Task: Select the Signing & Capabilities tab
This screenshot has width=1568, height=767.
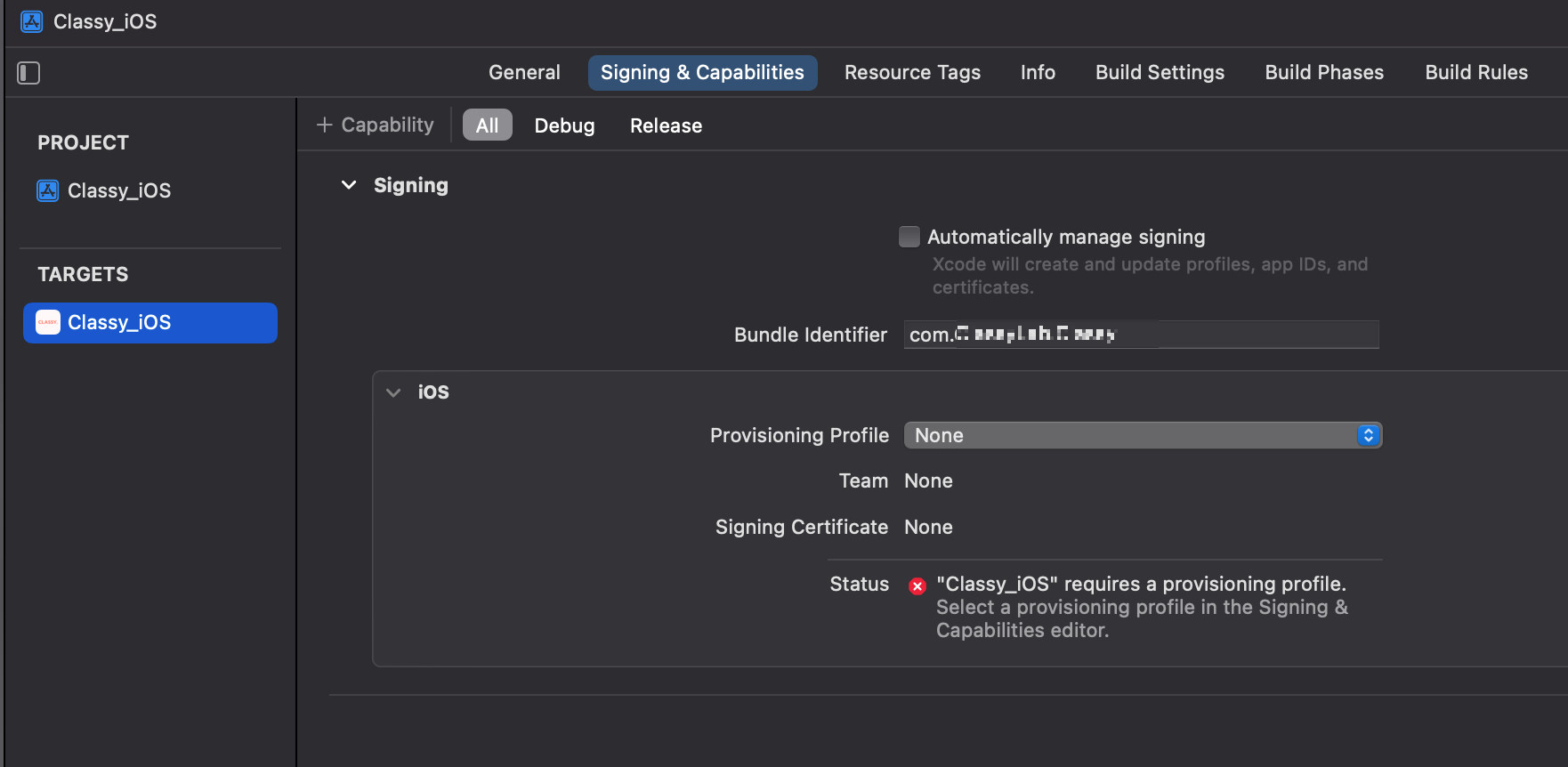Action: (702, 73)
